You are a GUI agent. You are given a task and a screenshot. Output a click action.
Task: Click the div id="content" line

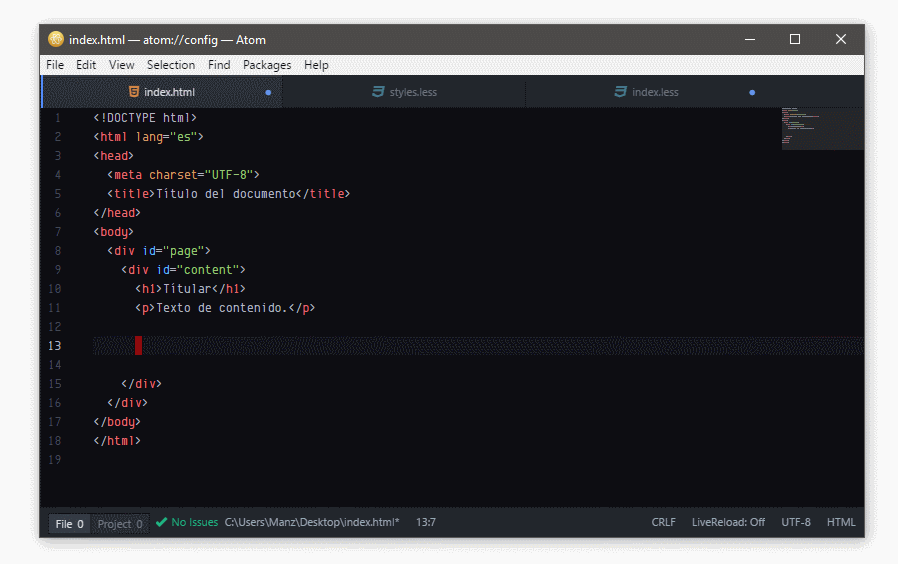point(183,270)
